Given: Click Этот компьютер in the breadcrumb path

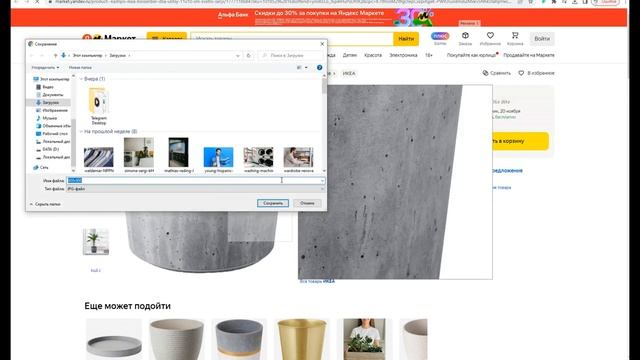Looking at the screenshot, I should pos(87,56).
